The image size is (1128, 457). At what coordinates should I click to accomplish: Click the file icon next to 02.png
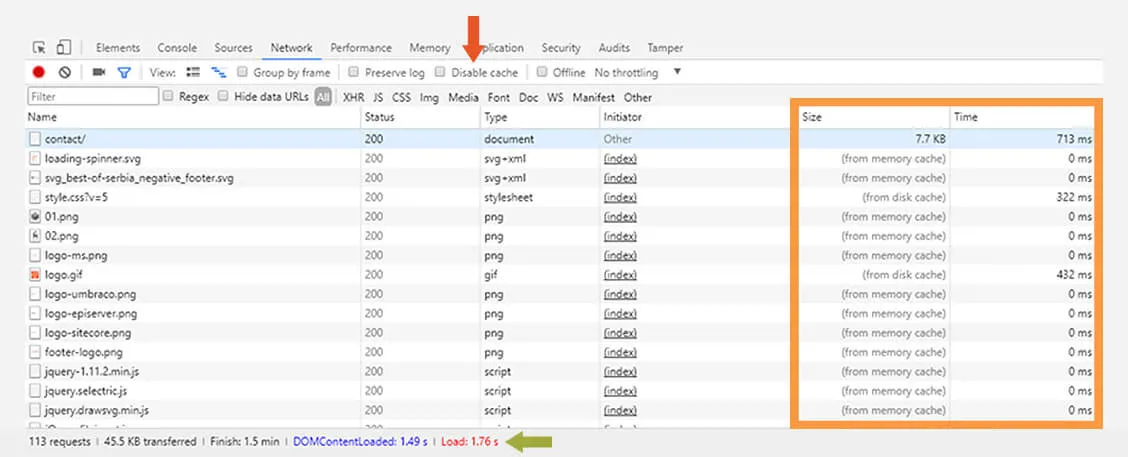click(x=35, y=236)
